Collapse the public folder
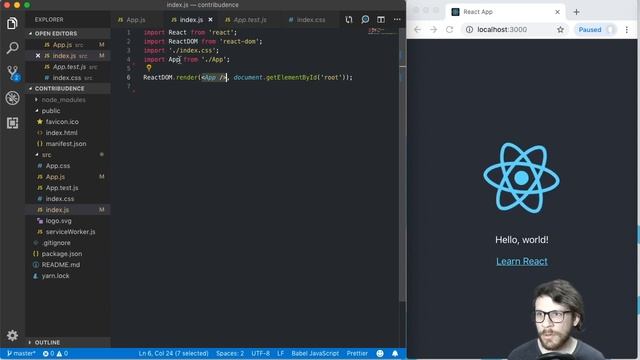This screenshot has height=360, width=640. 67,111
